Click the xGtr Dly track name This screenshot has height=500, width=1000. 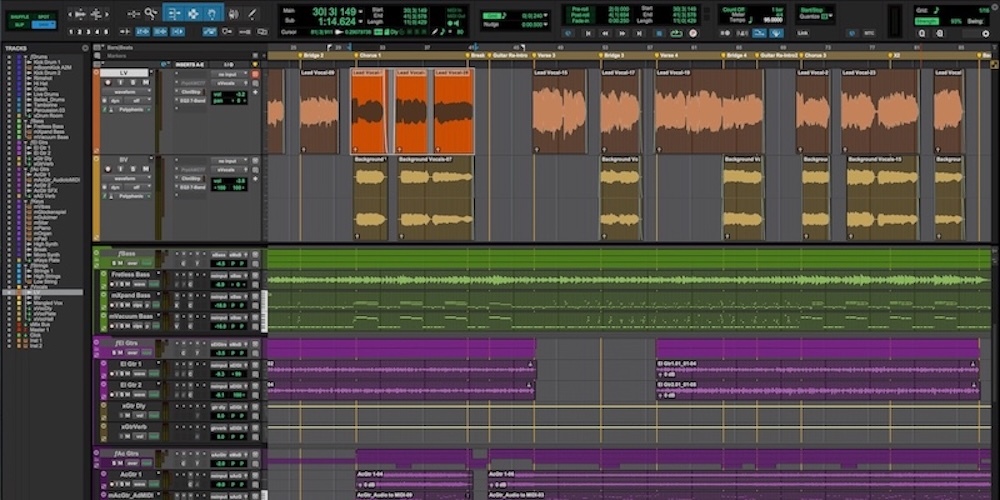pyautogui.click(x=133, y=406)
